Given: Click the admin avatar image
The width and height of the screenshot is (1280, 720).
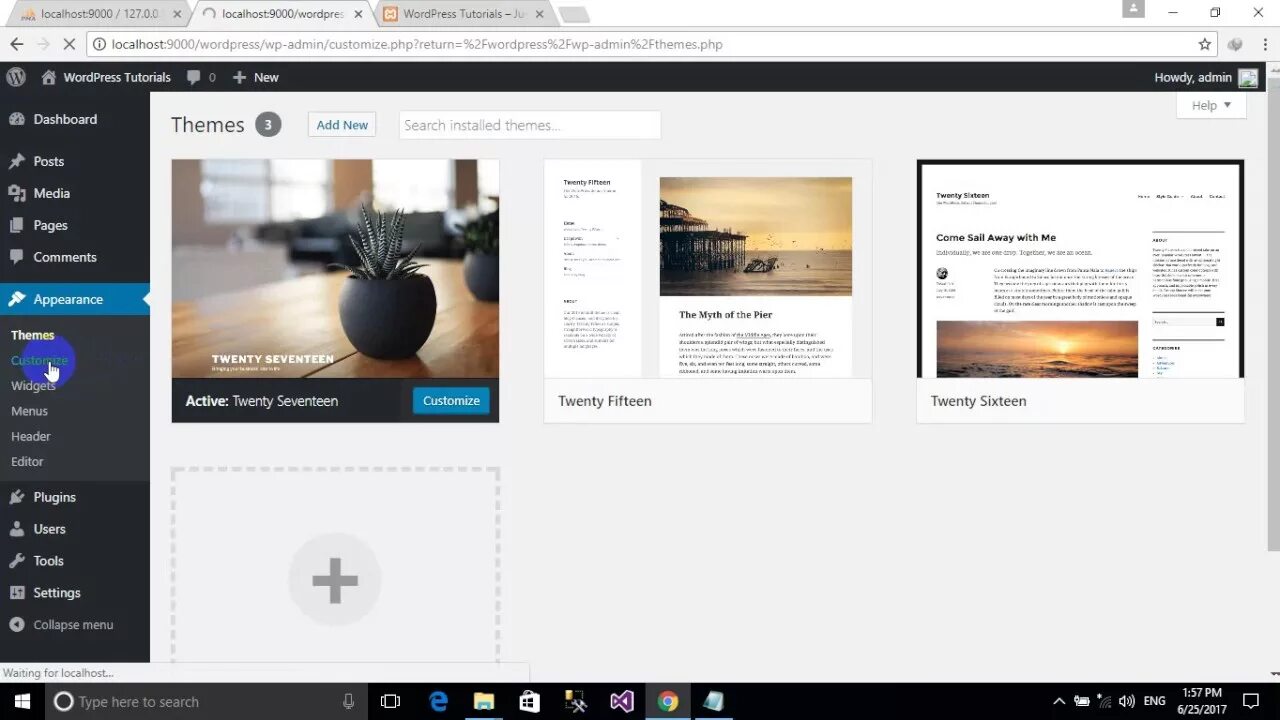Looking at the screenshot, I should pos(1248,78).
